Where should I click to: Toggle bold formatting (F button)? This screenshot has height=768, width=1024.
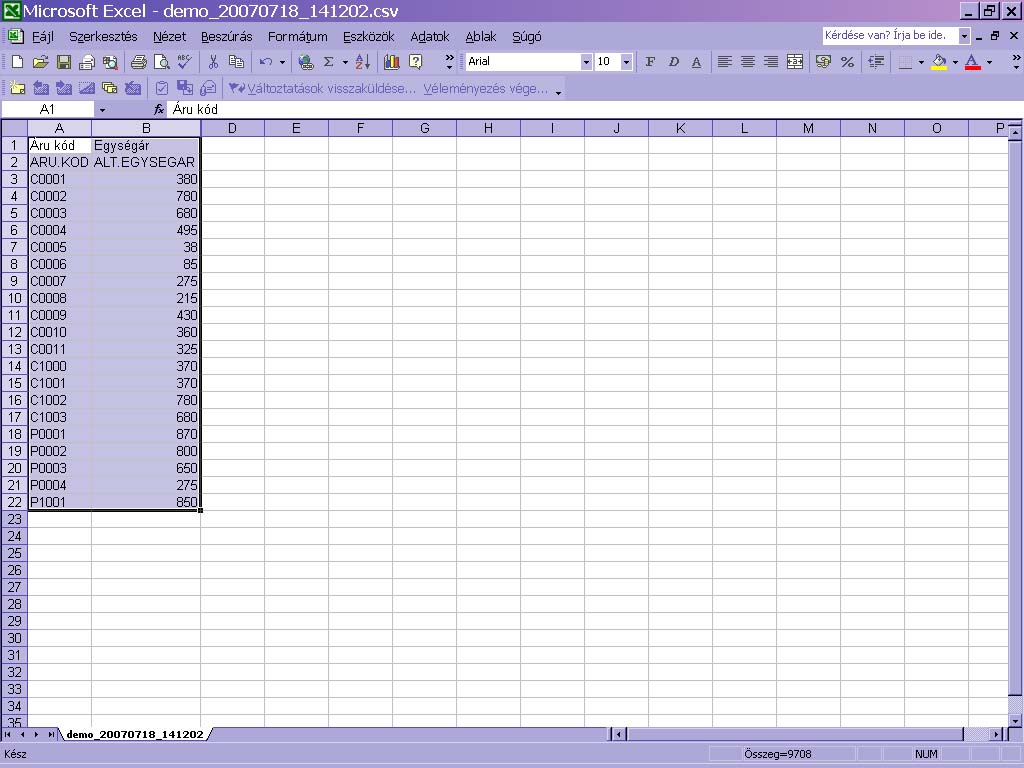pyautogui.click(x=650, y=62)
